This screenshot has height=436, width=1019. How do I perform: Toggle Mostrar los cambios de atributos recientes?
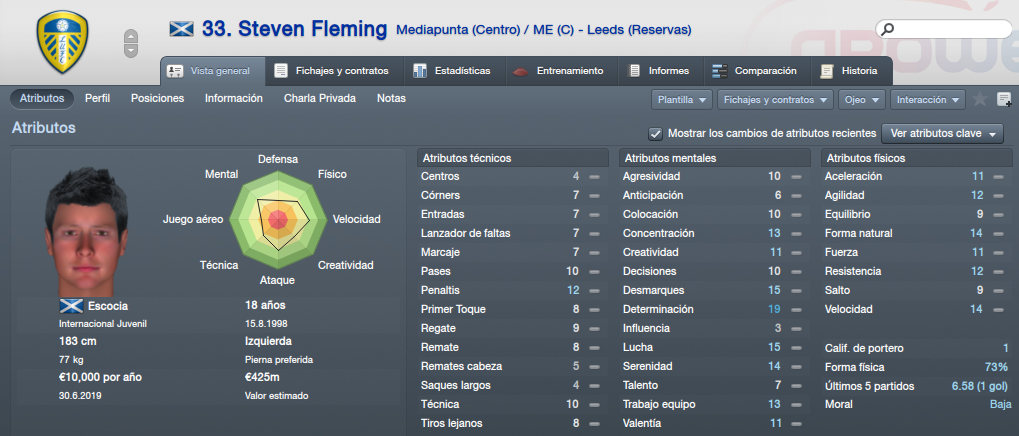(655, 134)
